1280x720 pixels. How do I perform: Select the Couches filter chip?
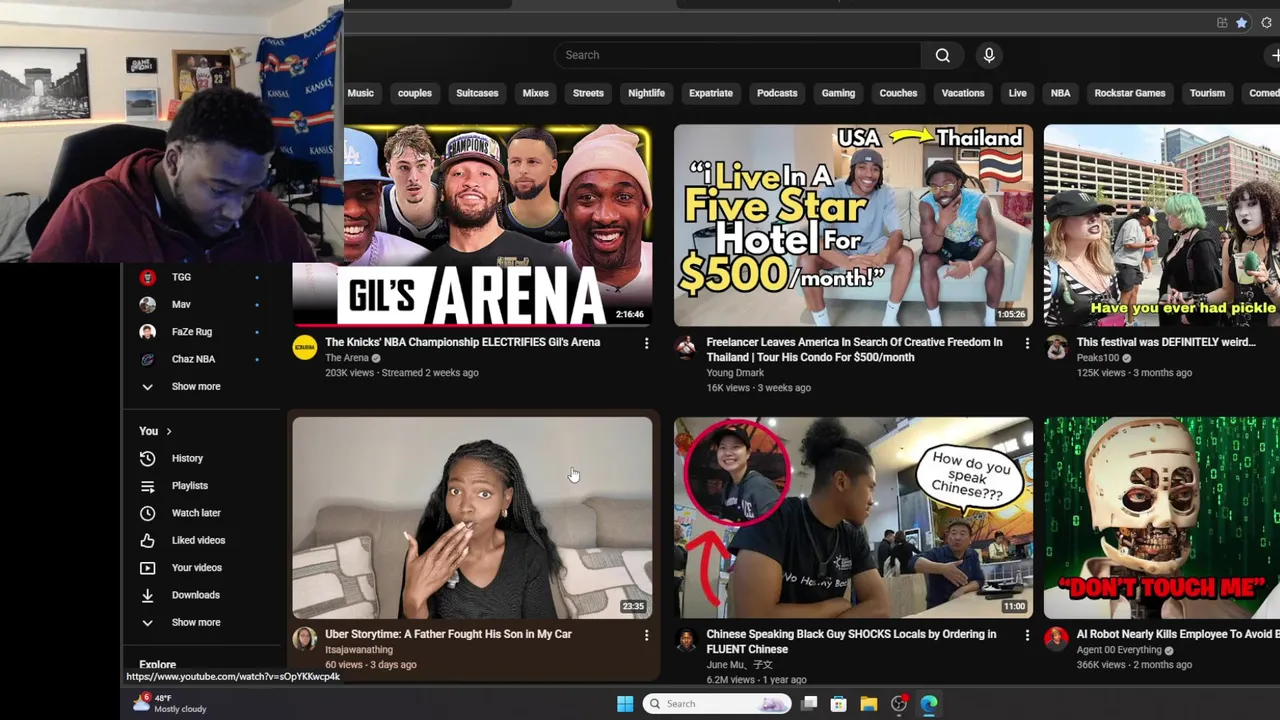(x=898, y=93)
